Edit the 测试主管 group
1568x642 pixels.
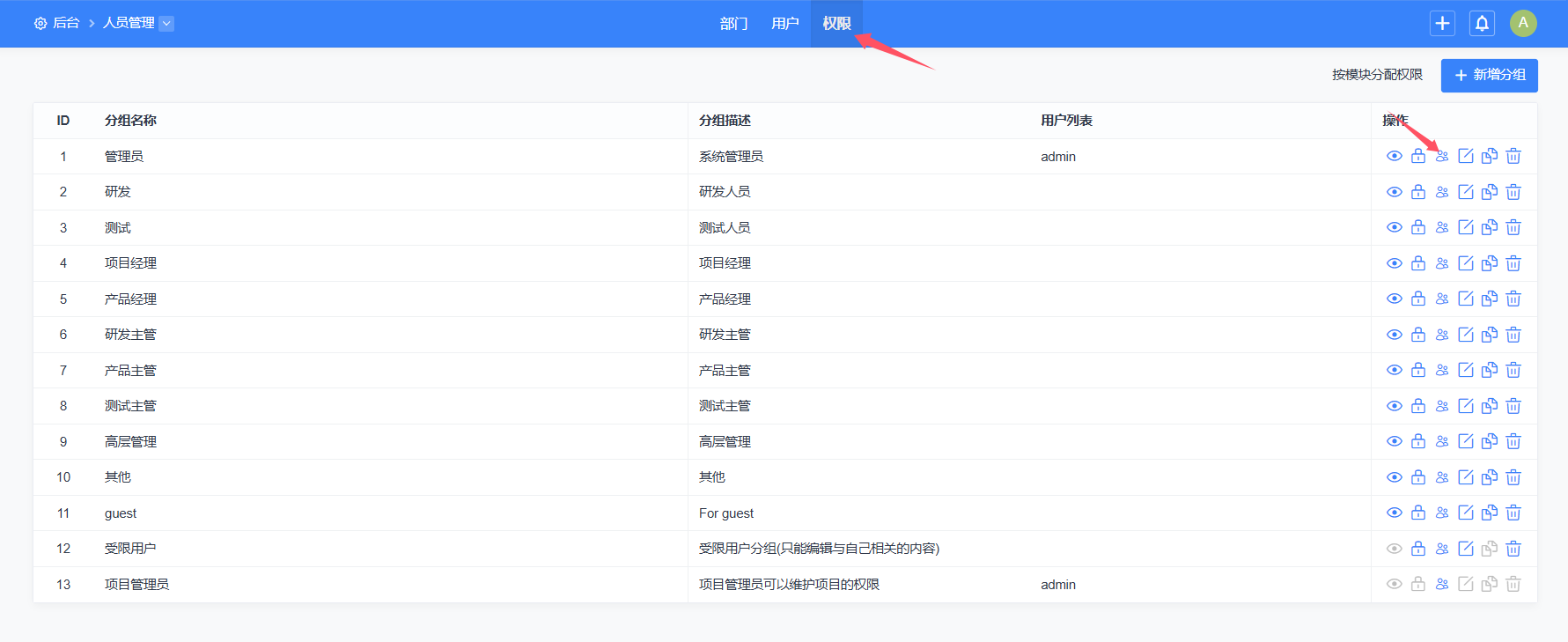point(1466,406)
